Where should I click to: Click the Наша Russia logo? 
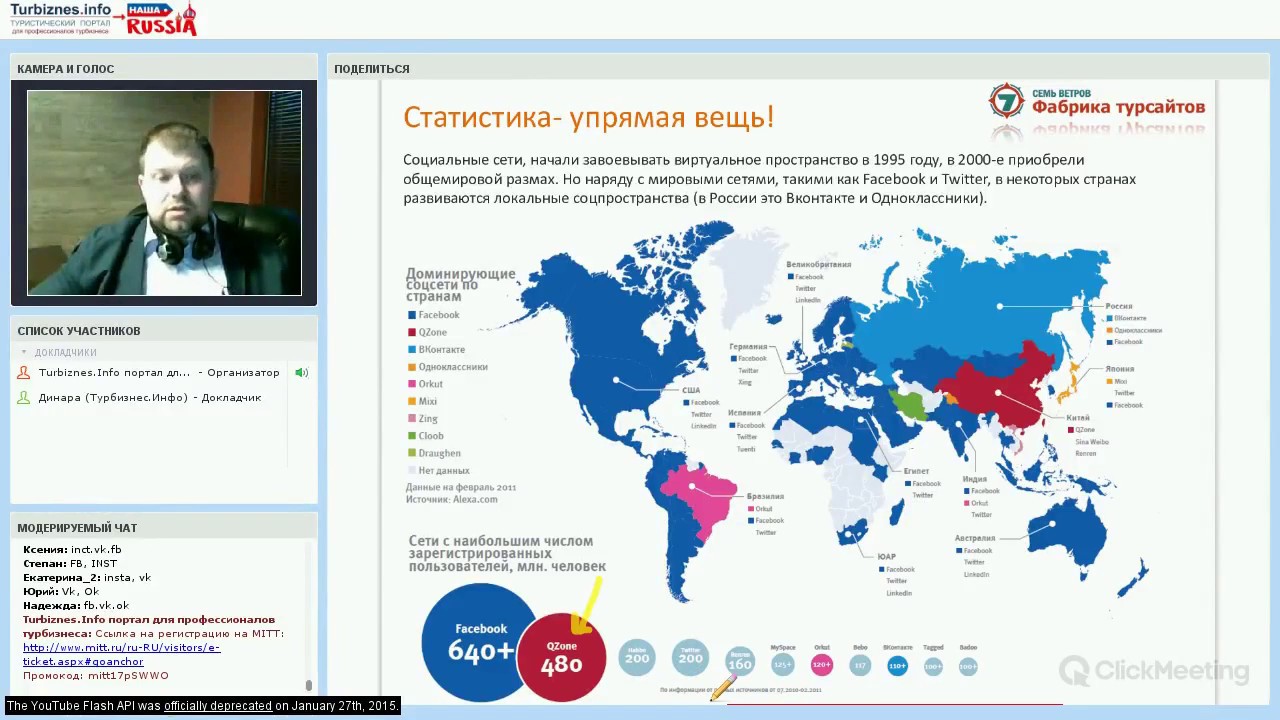click(x=161, y=19)
